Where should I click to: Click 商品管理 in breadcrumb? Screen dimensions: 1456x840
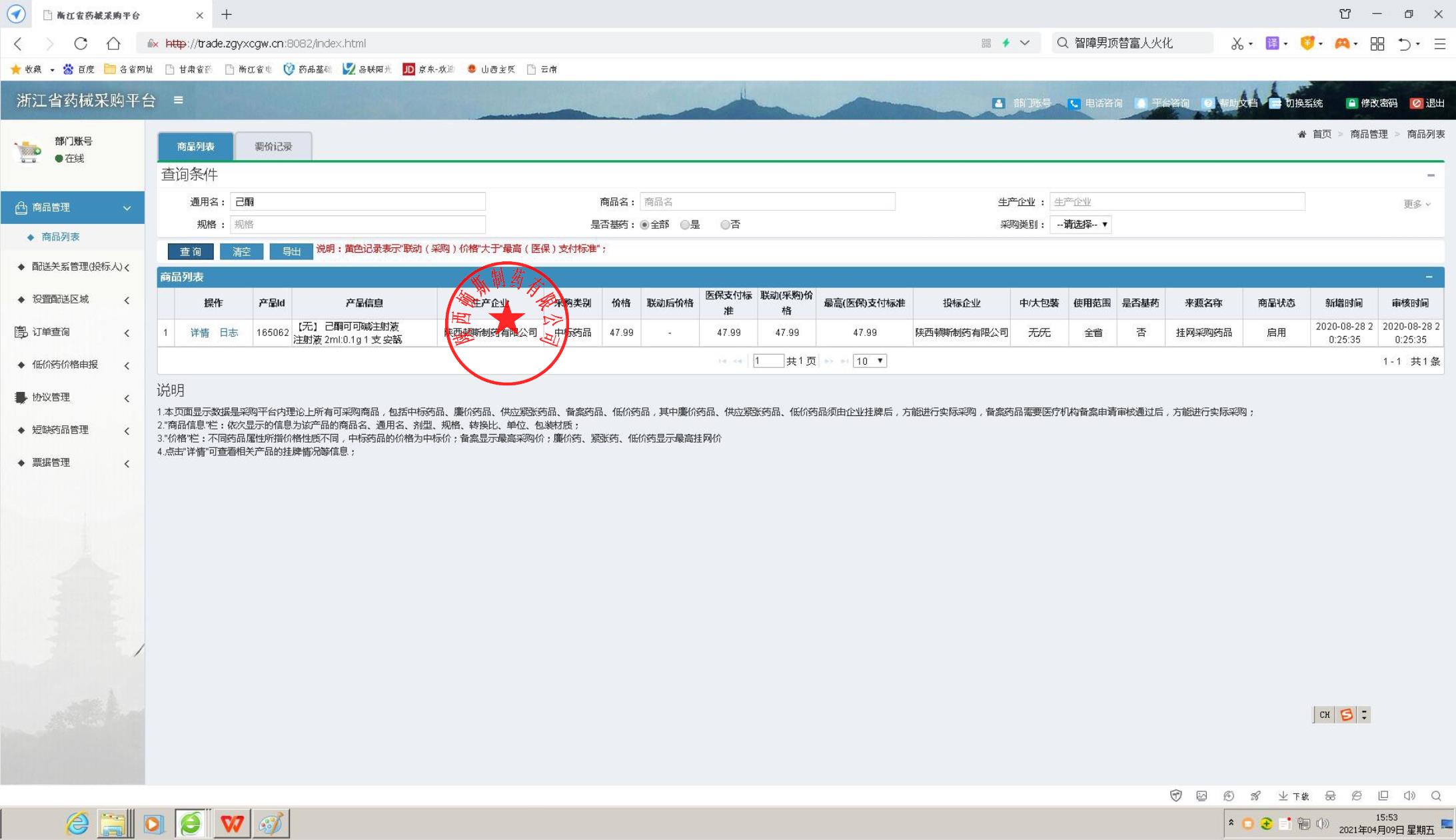(1369, 134)
